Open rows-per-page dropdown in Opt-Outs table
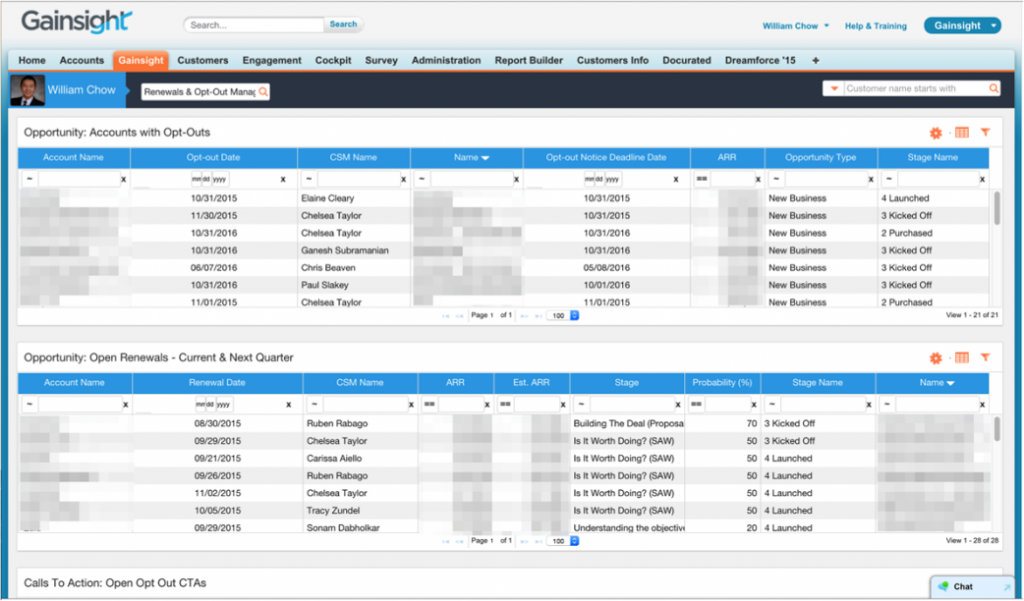 point(575,315)
